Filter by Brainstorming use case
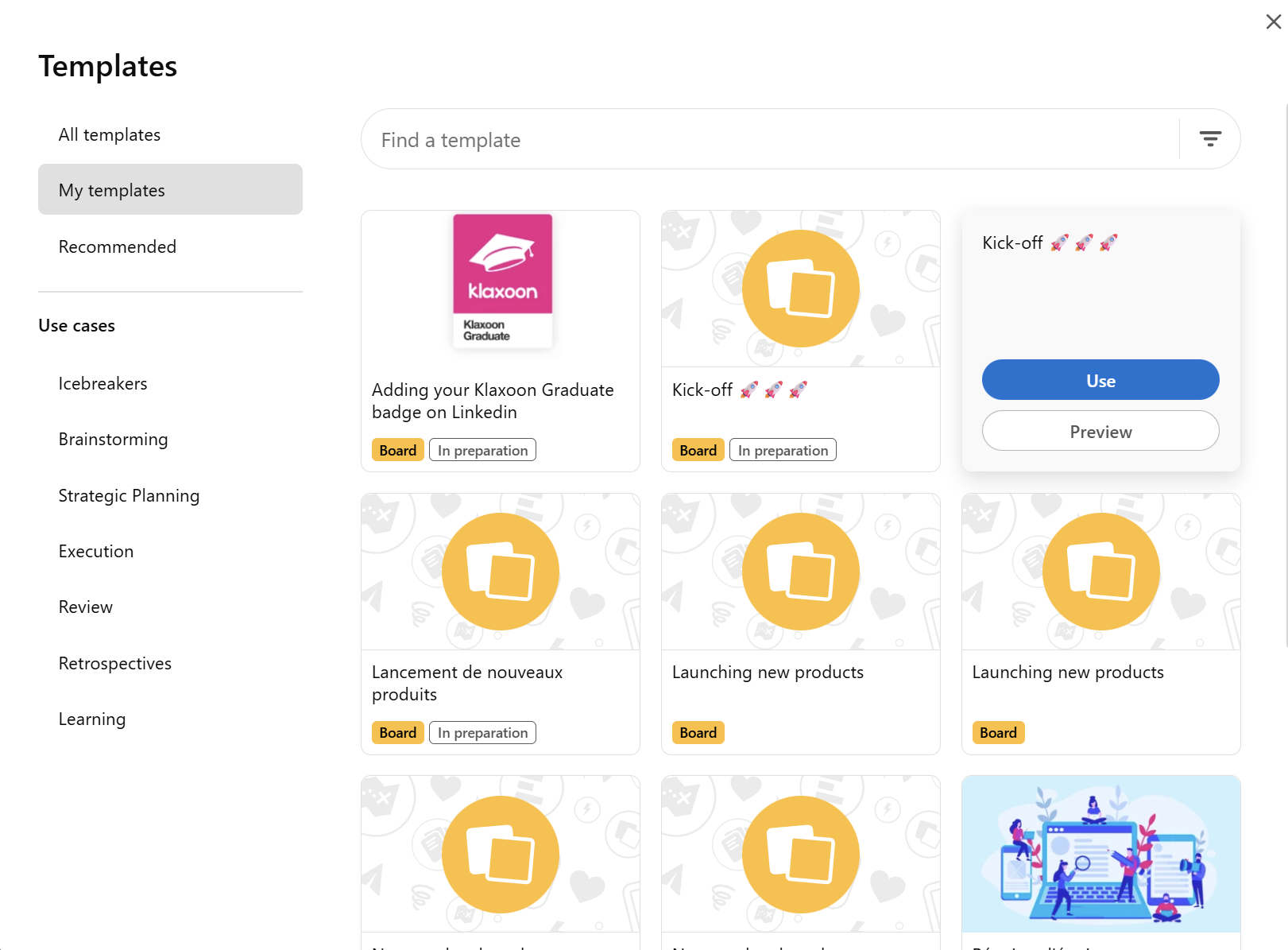Viewport: 1288px width, 950px height. 114,440
